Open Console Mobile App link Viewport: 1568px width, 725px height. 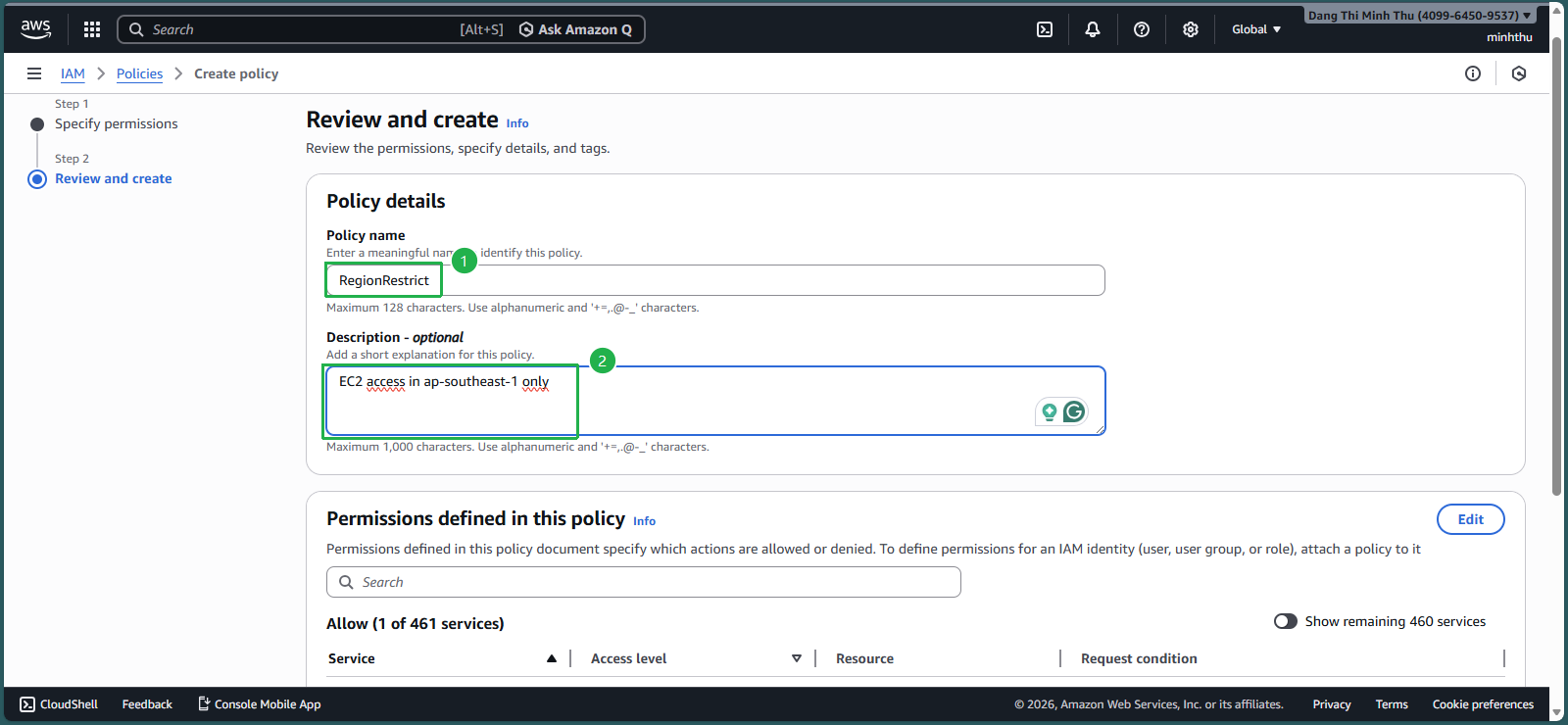click(x=260, y=704)
